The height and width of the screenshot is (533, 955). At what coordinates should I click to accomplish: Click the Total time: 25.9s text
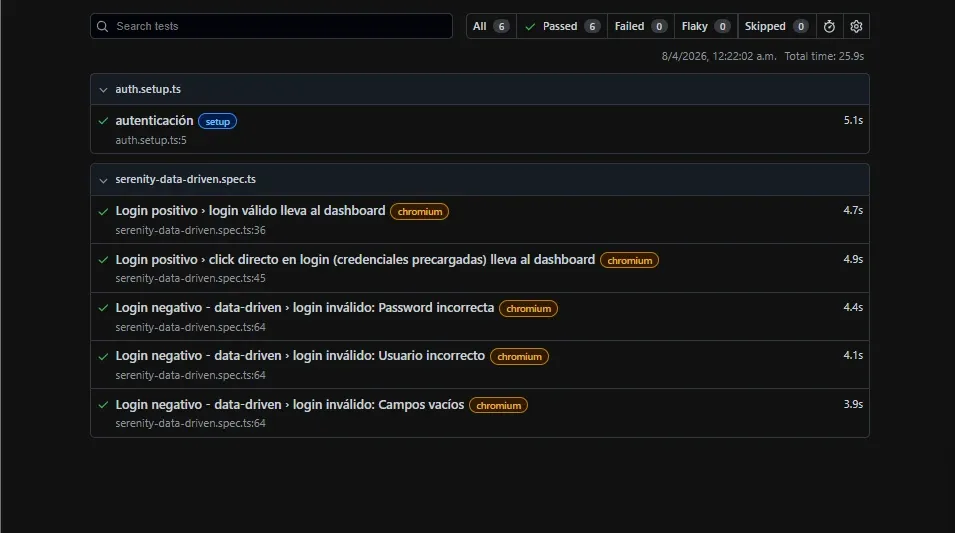[824, 56]
